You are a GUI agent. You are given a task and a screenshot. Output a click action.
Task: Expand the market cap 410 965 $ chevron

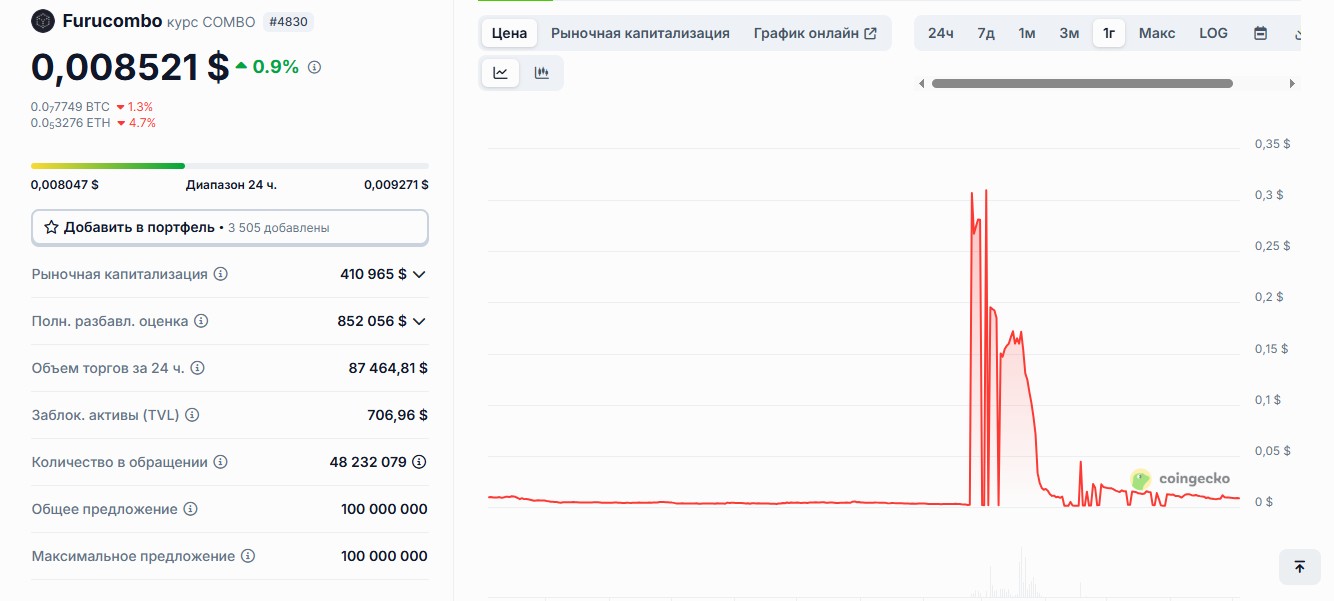(x=419, y=274)
